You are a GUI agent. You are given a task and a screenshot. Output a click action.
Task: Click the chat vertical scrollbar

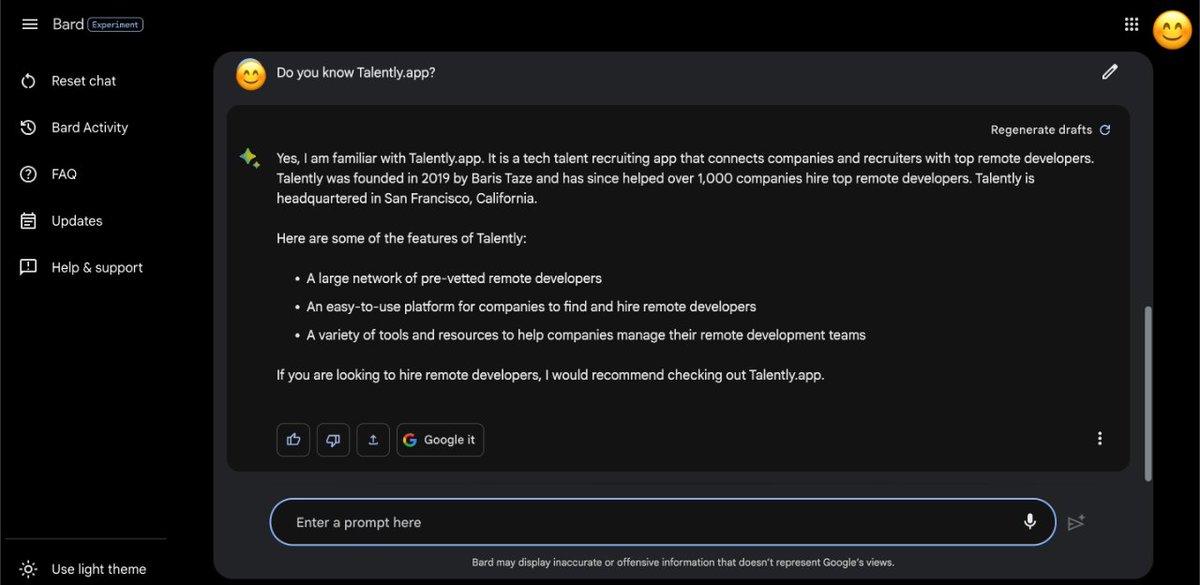point(1147,394)
